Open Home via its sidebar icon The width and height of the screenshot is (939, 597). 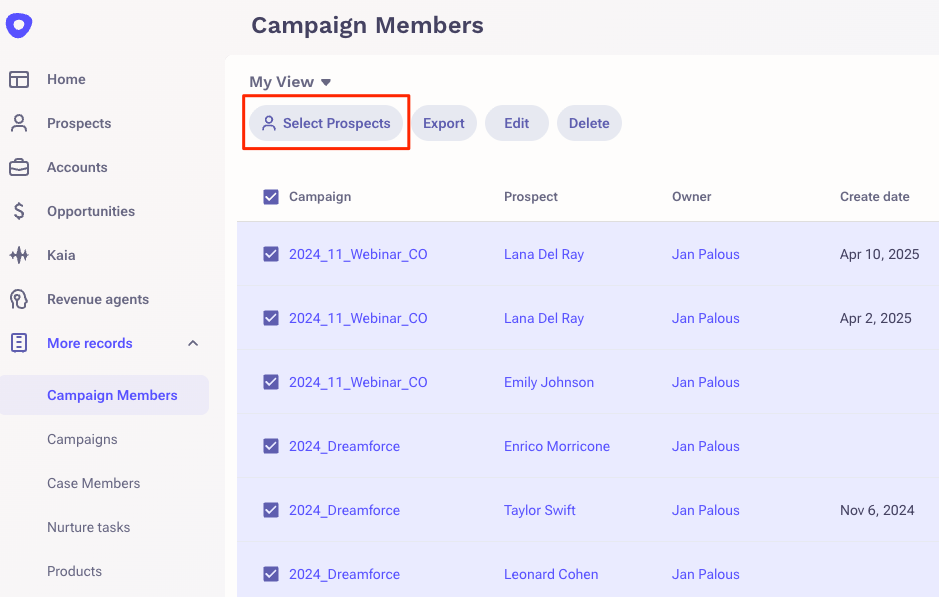tap(19, 80)
